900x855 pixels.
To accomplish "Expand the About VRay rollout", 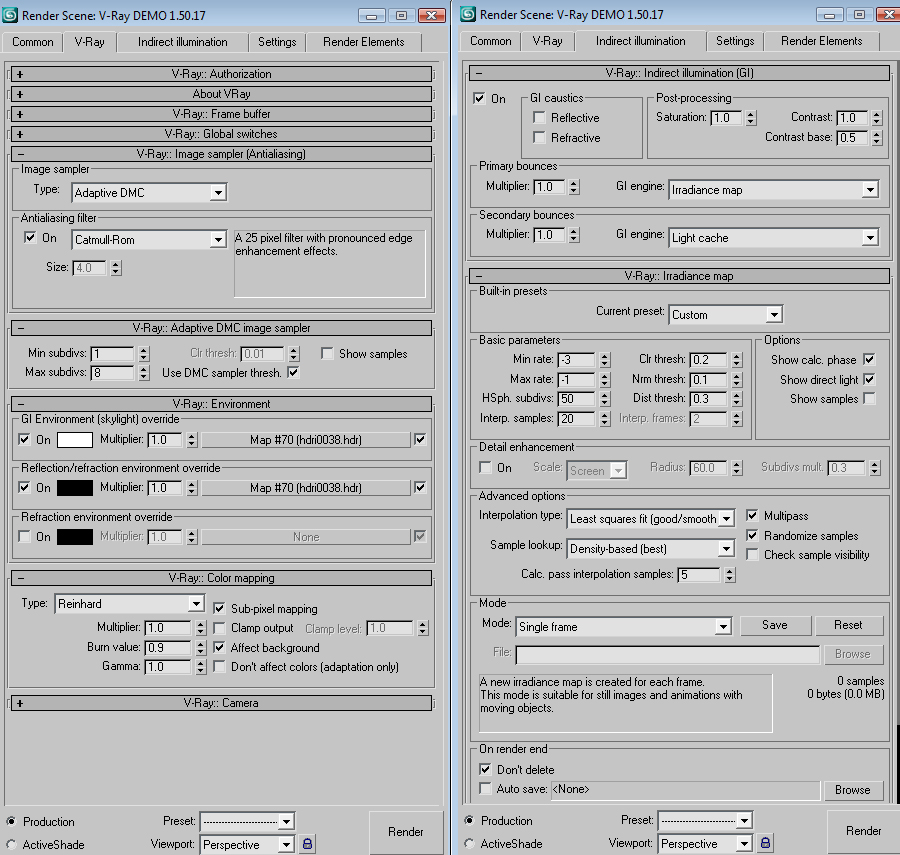I will coord(222,94).
